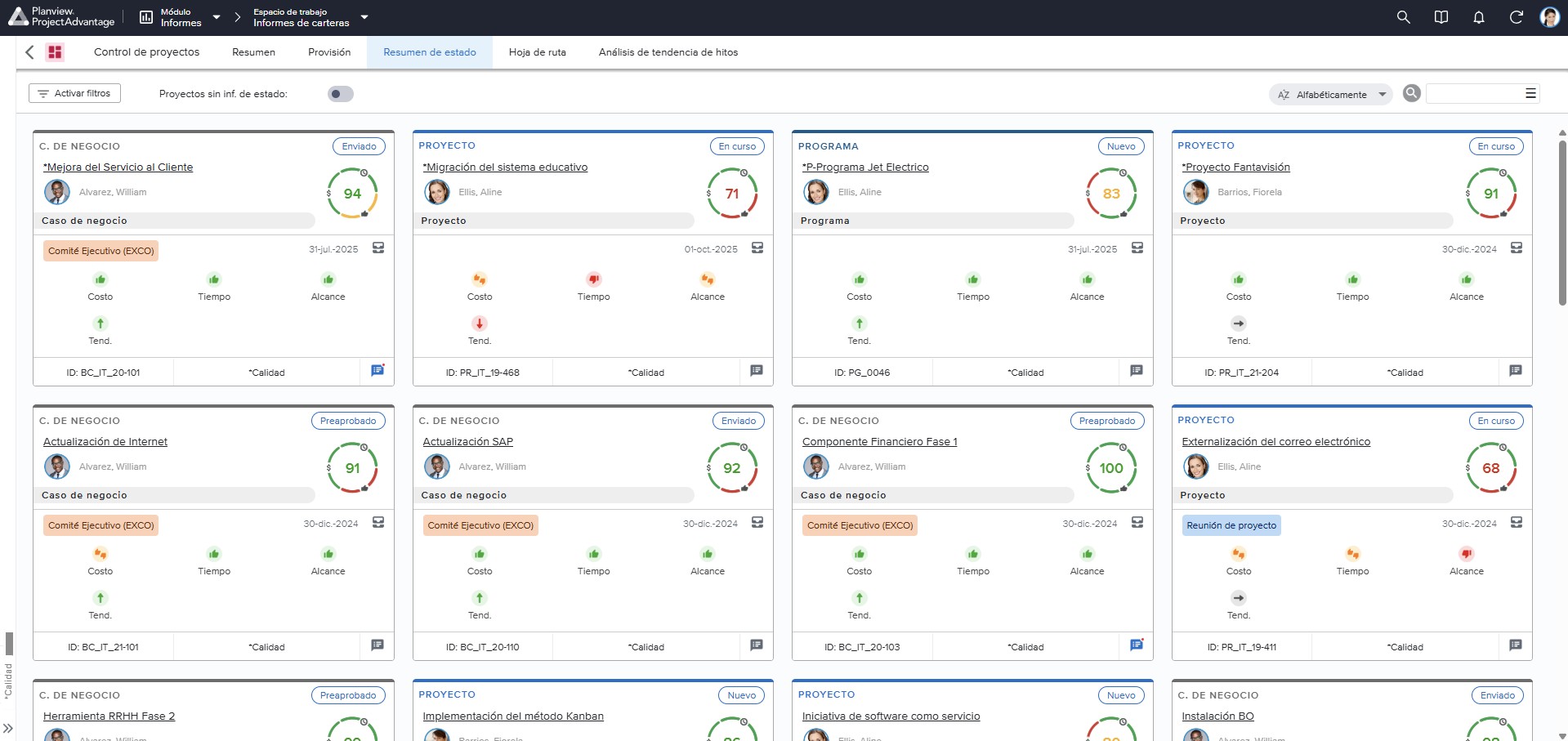1568x741 pixels.
Task: Open the search magnifier in top bar
Action: point(1403,17)
